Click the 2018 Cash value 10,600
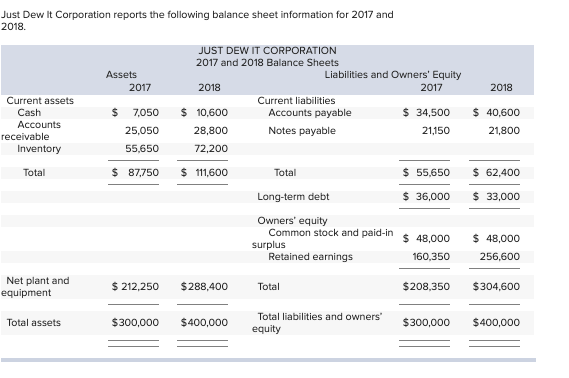Image resolution: width=569 pixels, height=378 pixels. [x=212, y=112]
